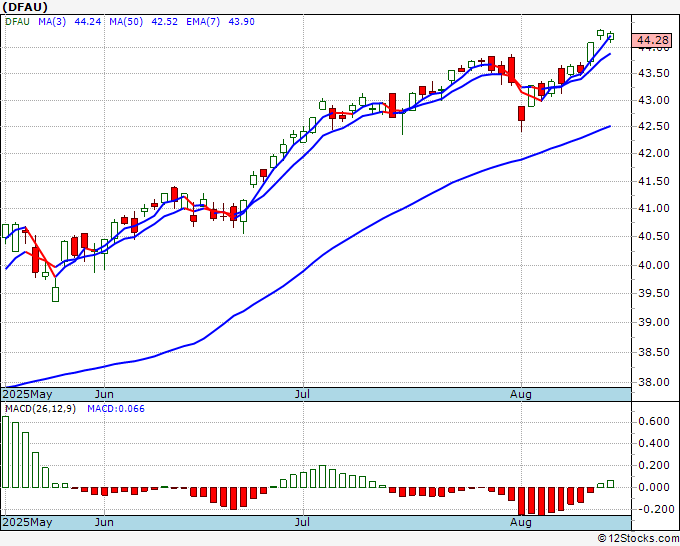680x546 pixels.
Task: Click the 43.00 price axis label
Action: (654, 100)
